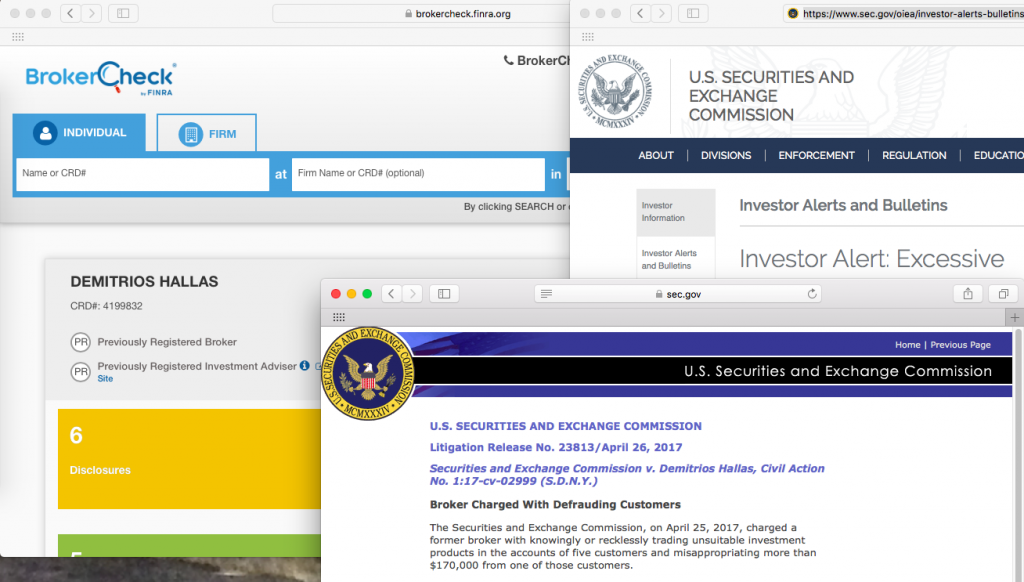Image resolution: width=1024 pixels, height=582 pixels.
Task: Go forward in the SEC investor alerts window
Action: pyautogui.click(x=661, y=13)
